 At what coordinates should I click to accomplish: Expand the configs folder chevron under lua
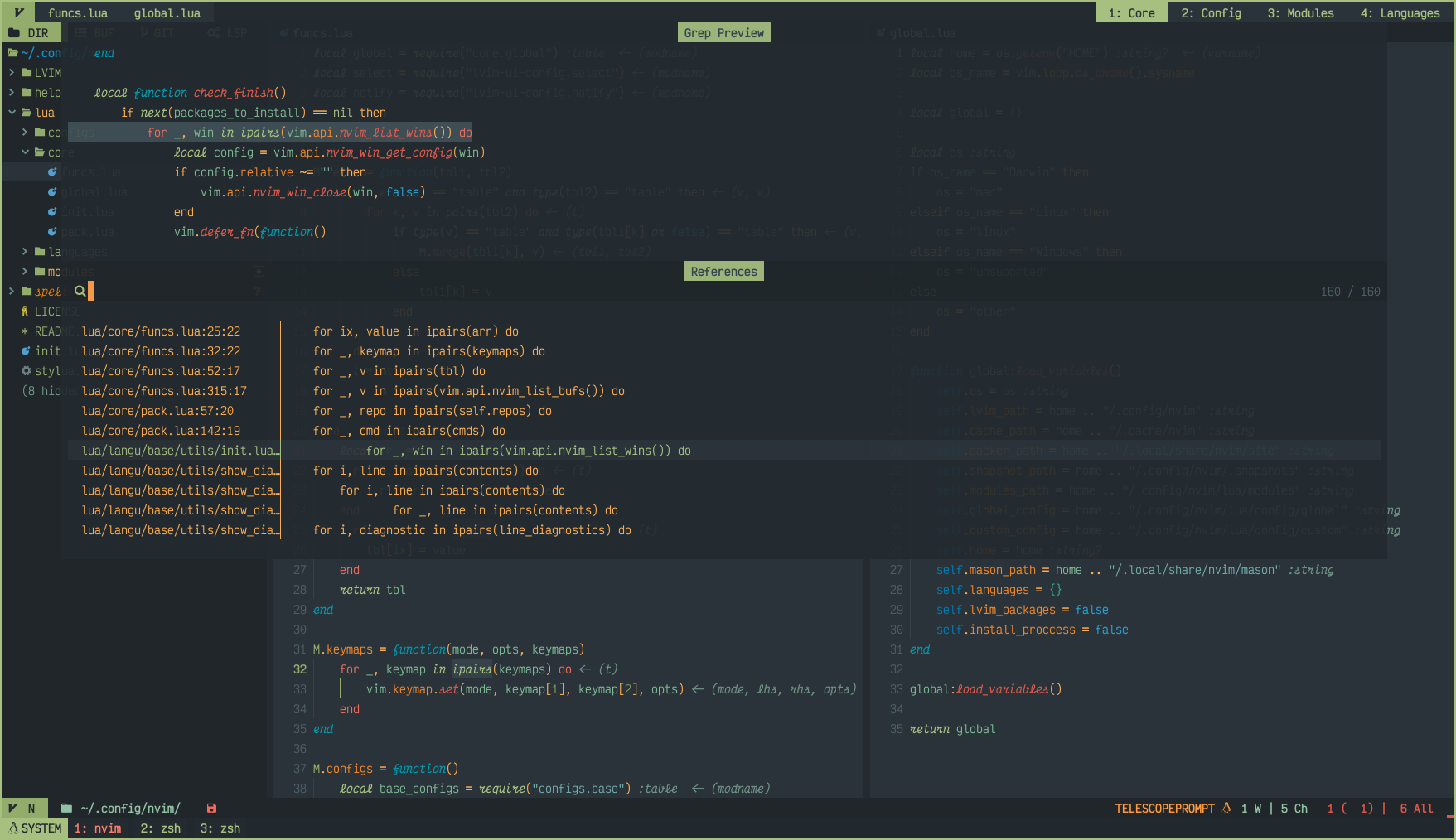[x=25, y=133]
